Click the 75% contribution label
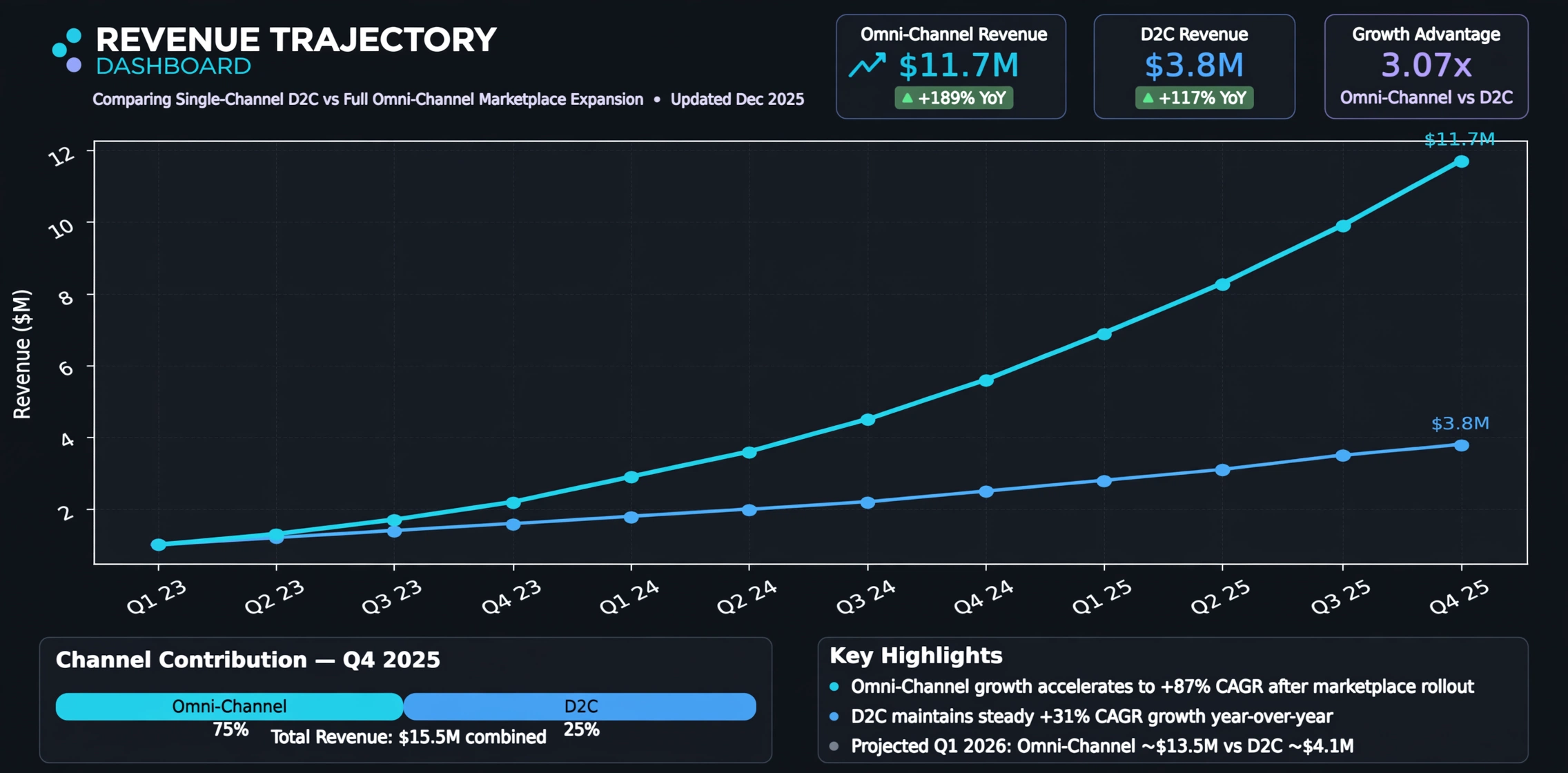This screenshot has width=1568, height=773. pos(231,730)
